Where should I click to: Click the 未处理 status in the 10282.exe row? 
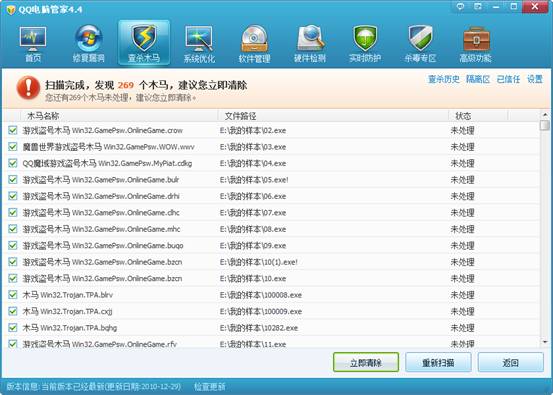click(x=462, y=328)
